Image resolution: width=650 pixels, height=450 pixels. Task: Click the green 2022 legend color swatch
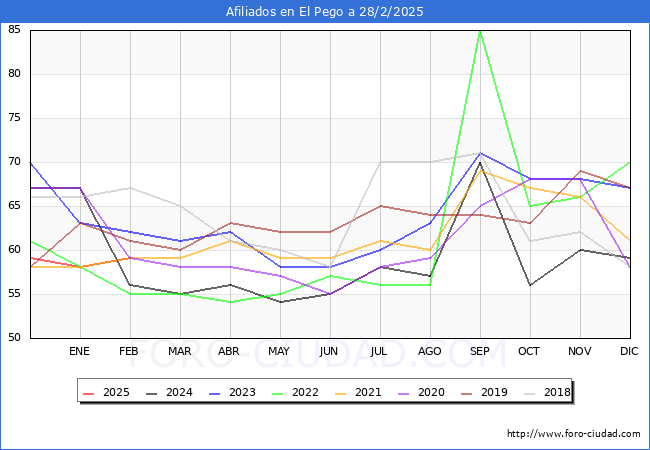[x=278, y=393]
